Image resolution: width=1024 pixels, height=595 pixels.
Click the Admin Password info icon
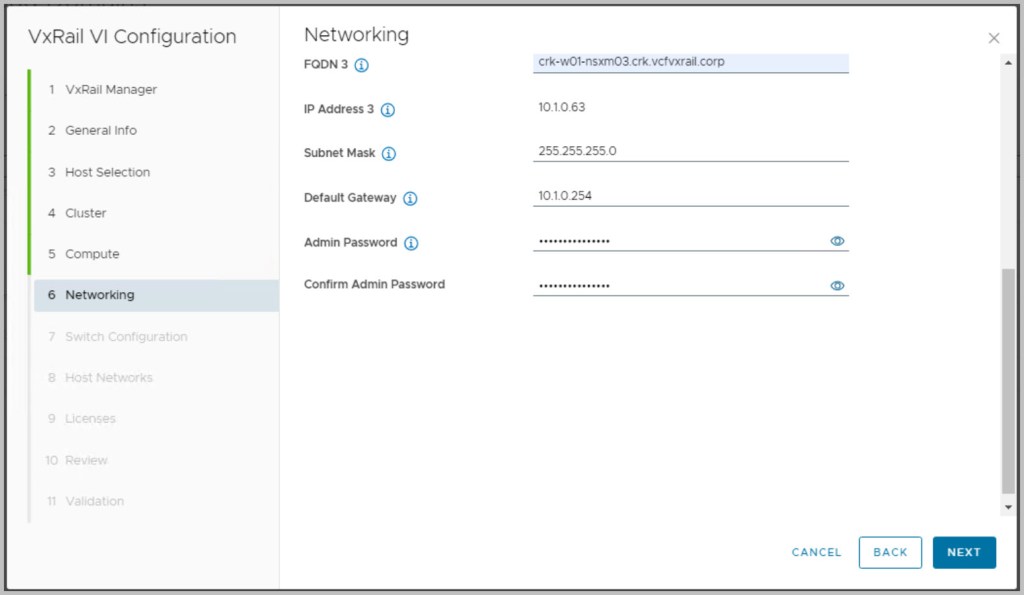tap(411, 243)
